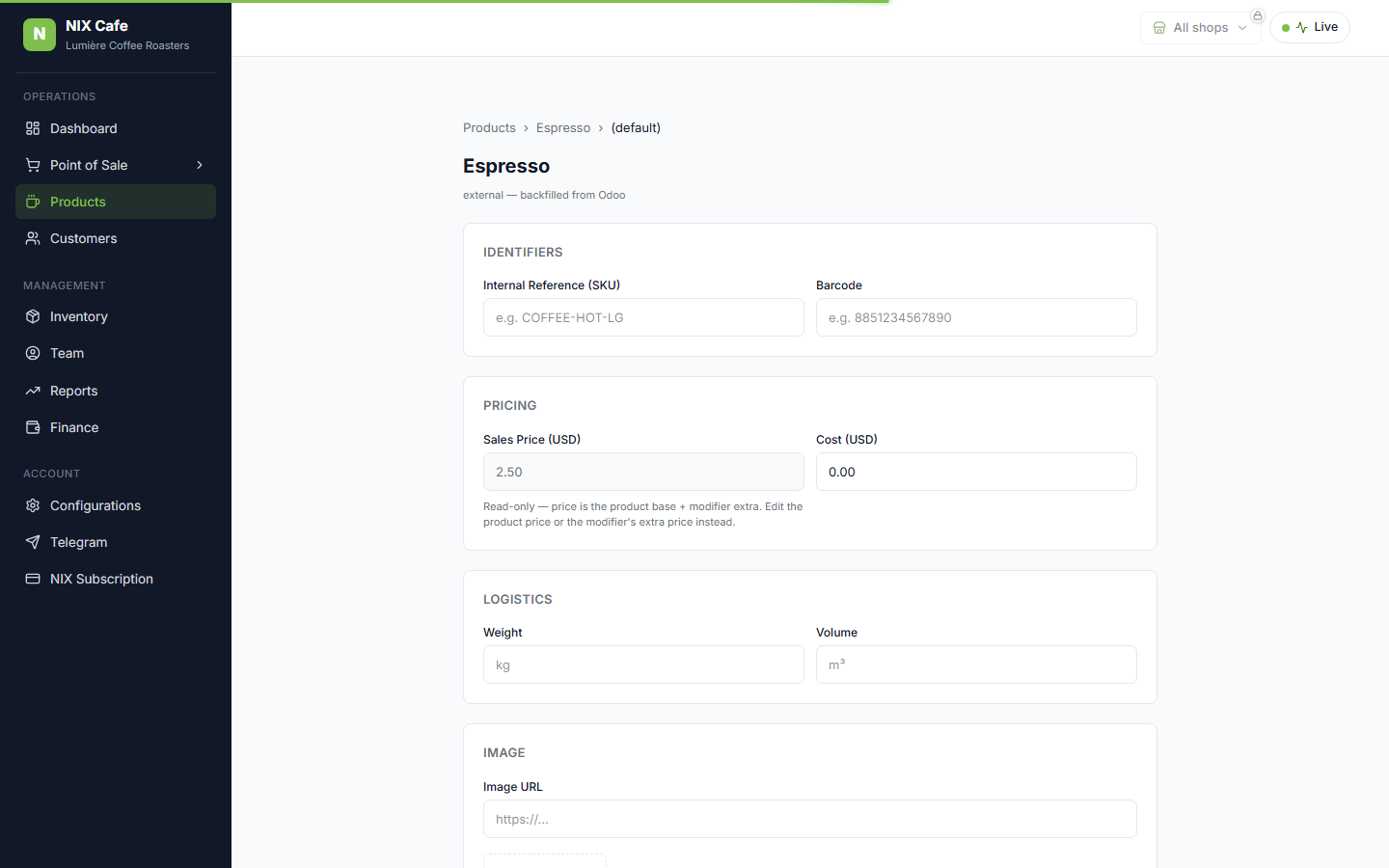This screenshot has height=868, width=1389.
Task: Focus the Barcode input field
Action: click(976, 317)
